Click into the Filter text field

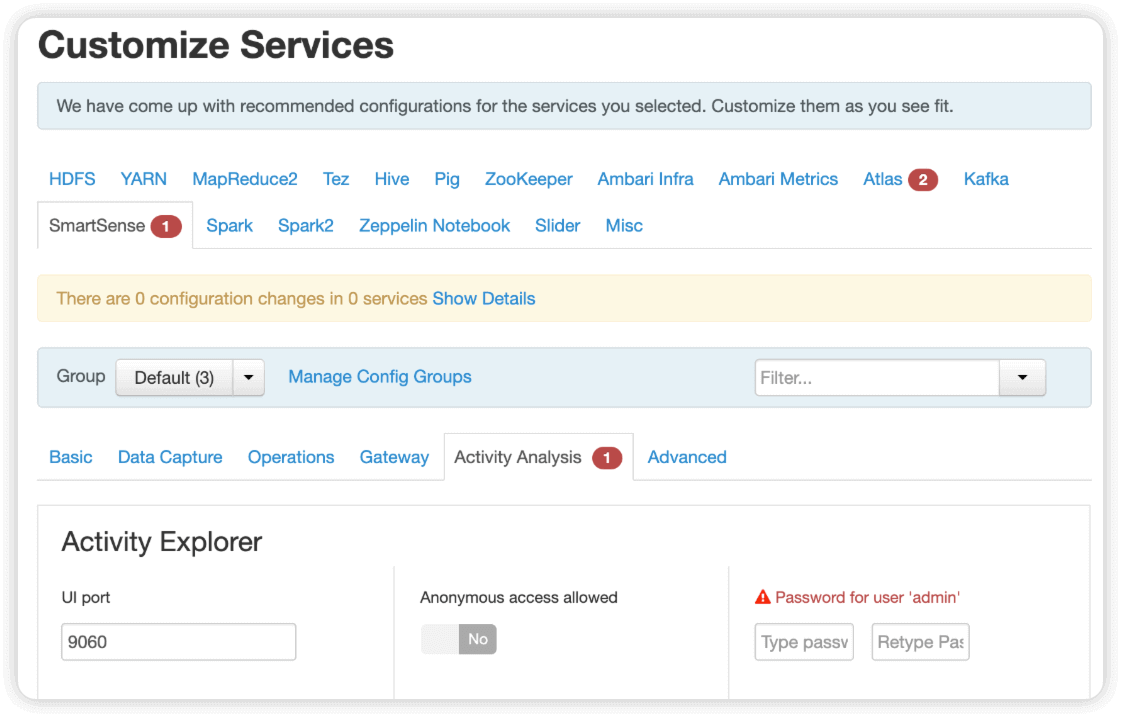pos(877,377)
